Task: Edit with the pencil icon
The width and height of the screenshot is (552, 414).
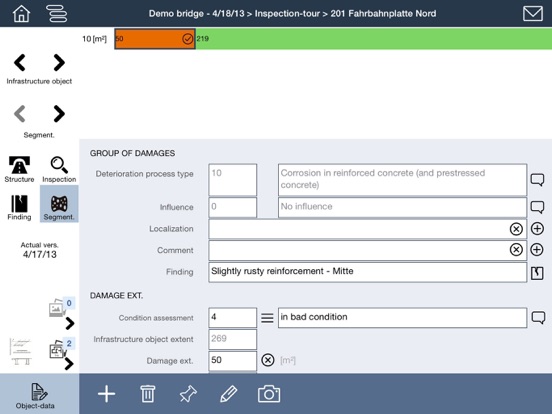Action: click(x=228, y=394)
